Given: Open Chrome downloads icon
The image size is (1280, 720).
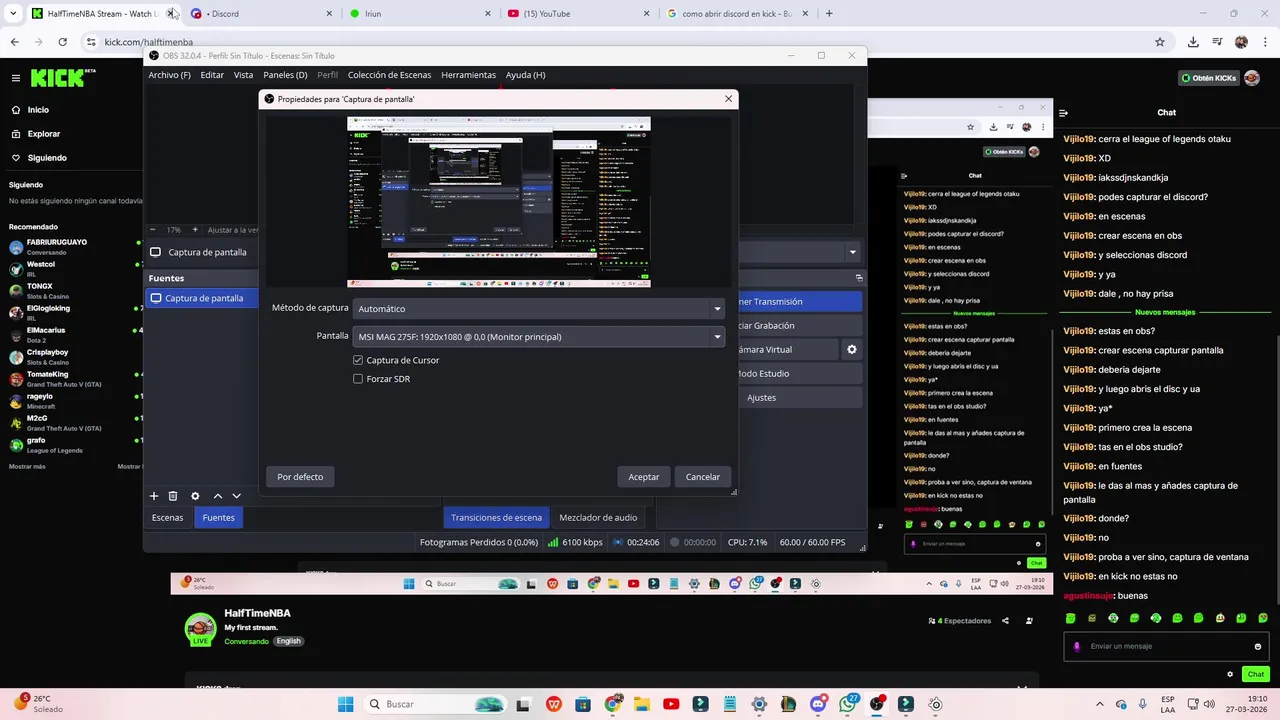Looking at the screenshot, I should tap(1193, 42).
